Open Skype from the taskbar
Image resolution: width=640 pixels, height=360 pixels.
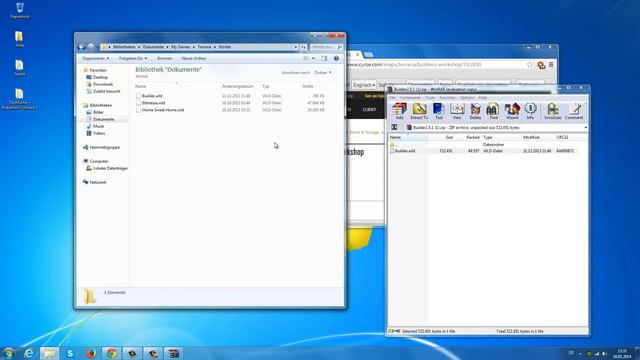pos(70,353)
